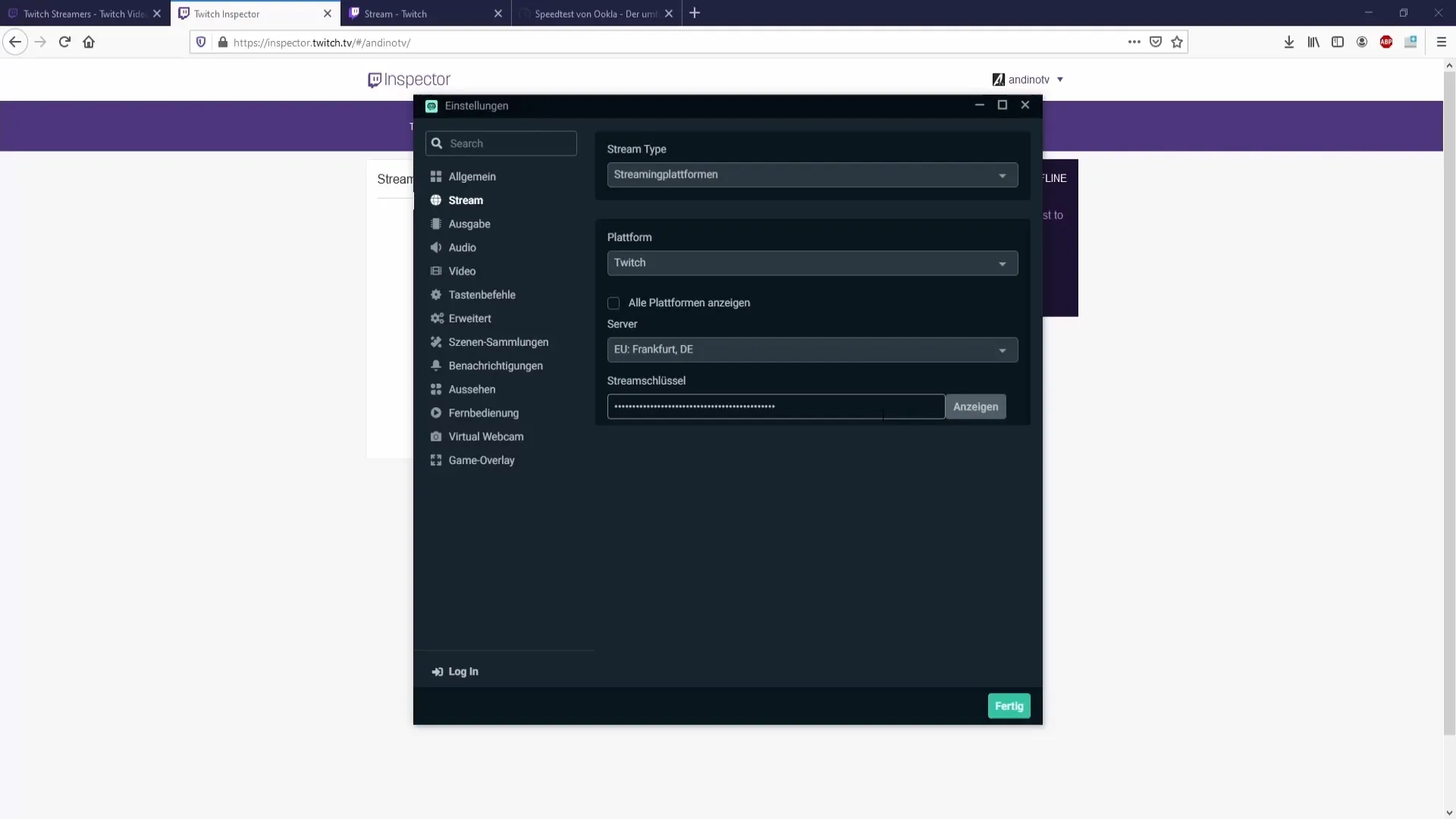Screen dimensions: 1456x819
Task: Click the Log In label
Action: tap(463, 671)
